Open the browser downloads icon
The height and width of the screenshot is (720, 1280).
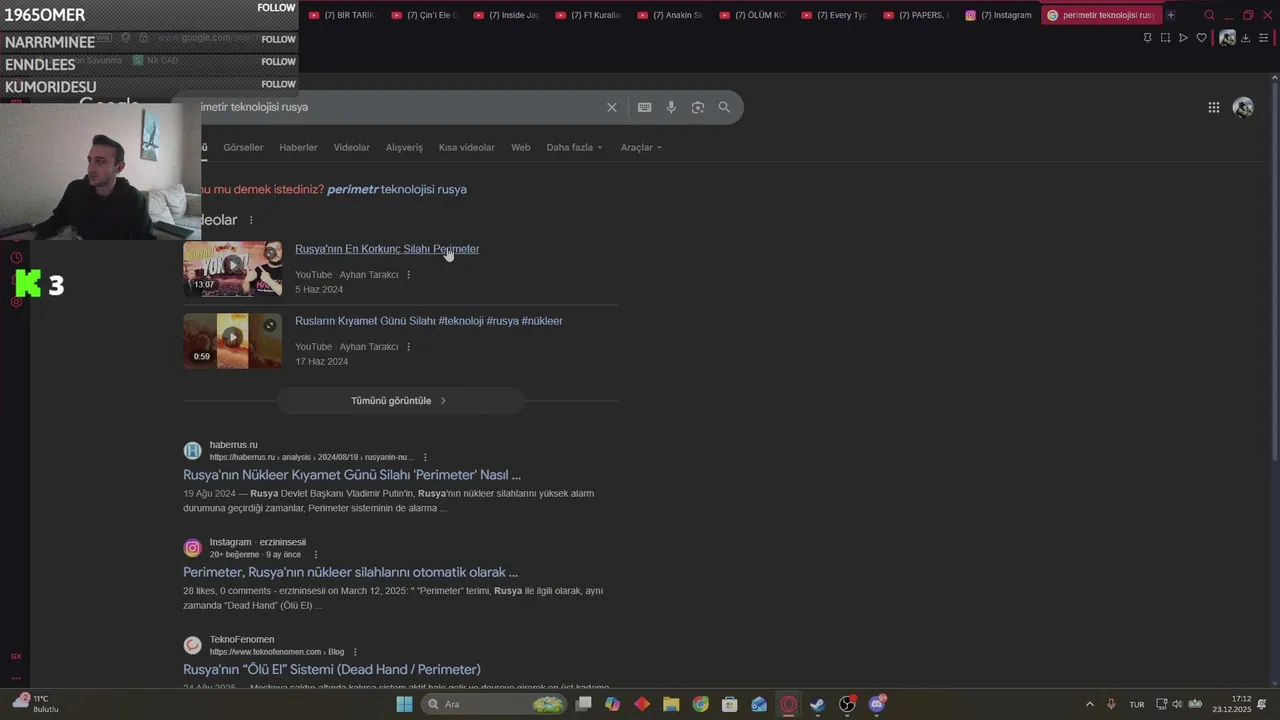pos(1245,38)
